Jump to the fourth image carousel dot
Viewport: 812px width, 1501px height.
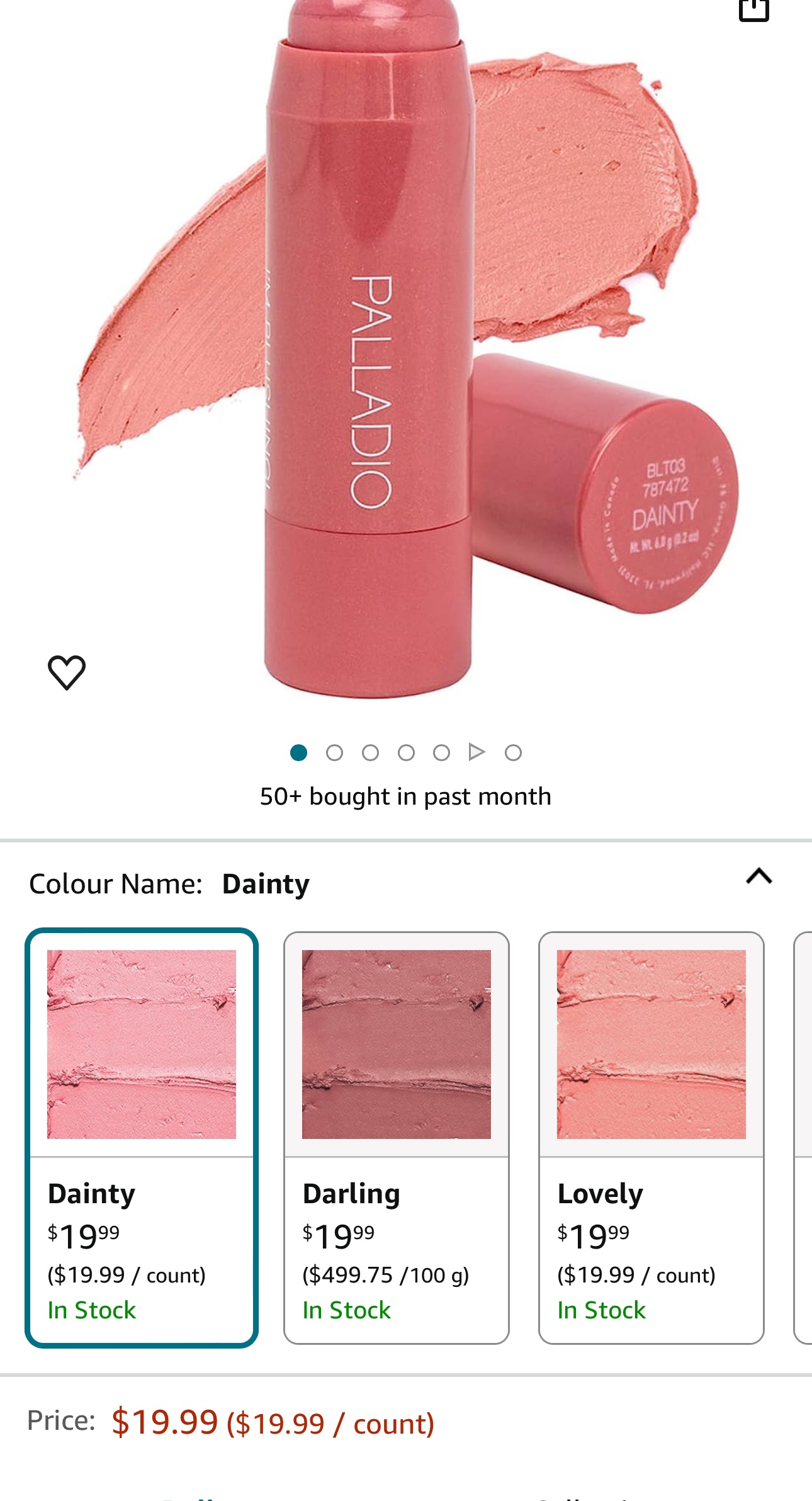406,752
